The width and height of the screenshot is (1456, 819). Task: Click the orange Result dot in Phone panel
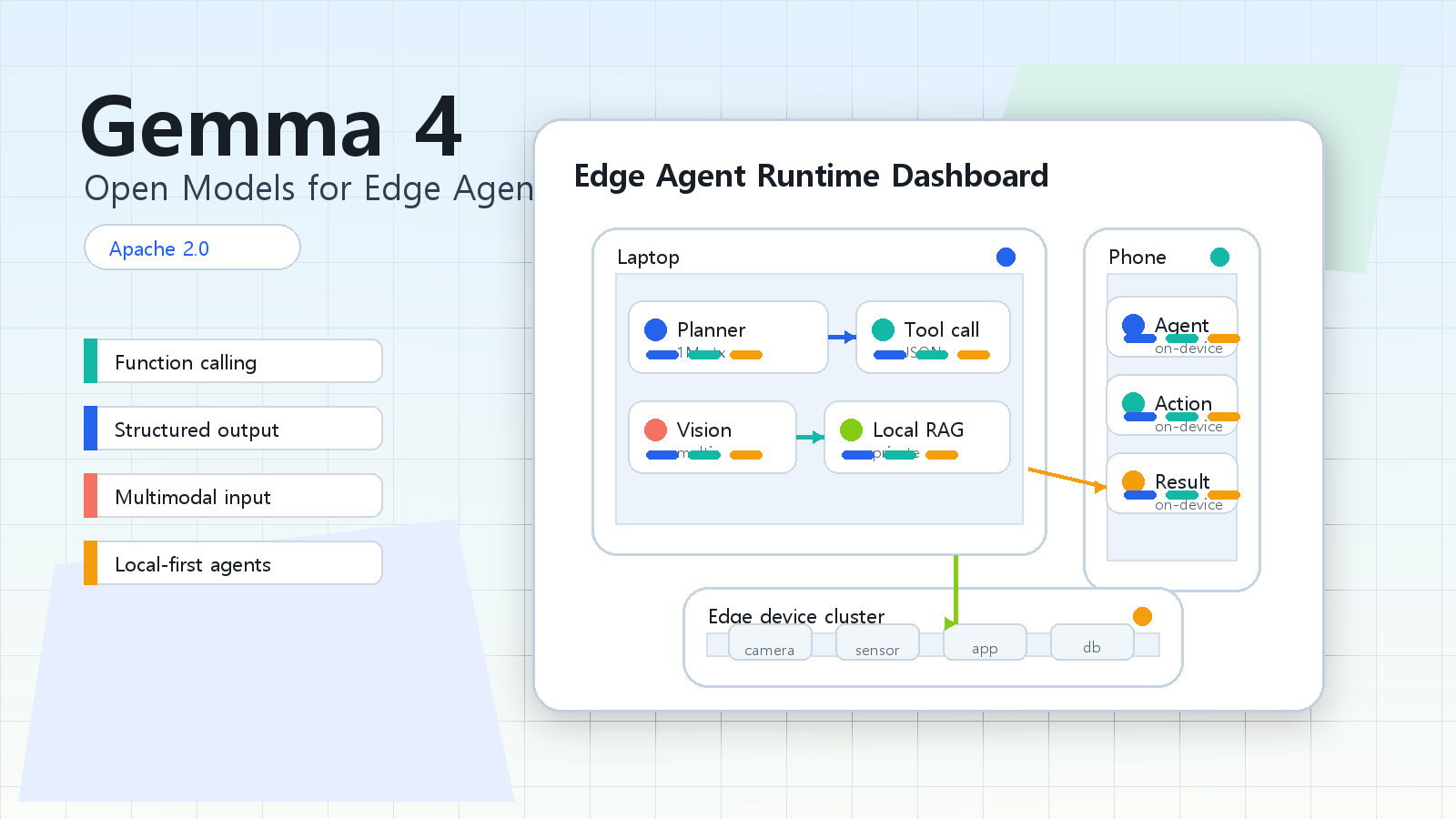(x=1133, y=481)
